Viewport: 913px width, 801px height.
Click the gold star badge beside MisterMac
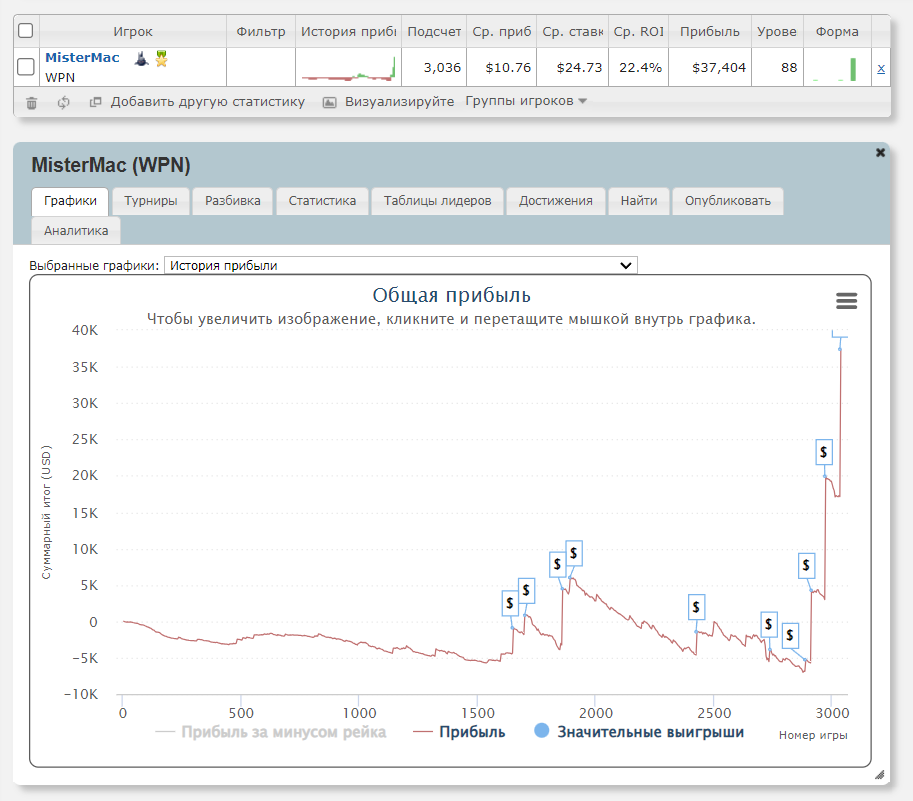click(x=160, y=59)
